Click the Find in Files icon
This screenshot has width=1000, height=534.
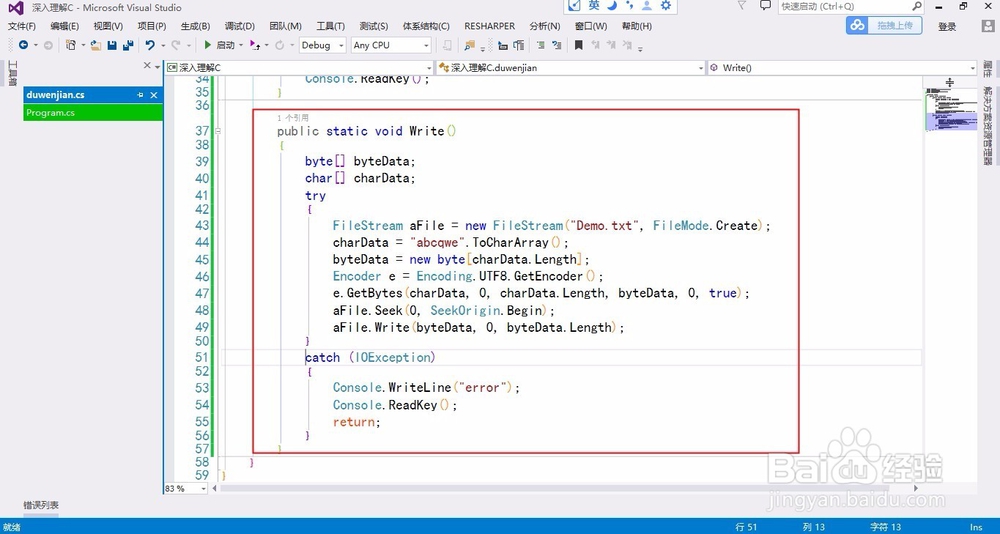tap(470, 45)
